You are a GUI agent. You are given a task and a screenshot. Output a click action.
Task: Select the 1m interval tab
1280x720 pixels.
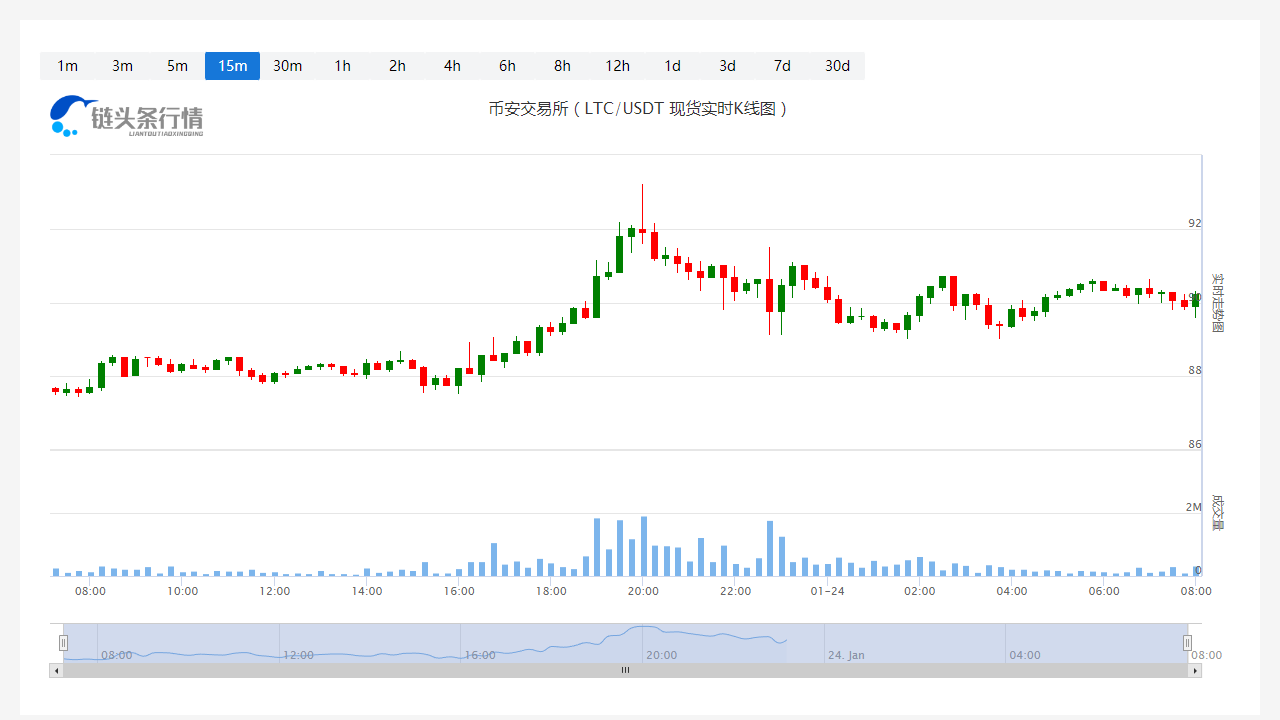tap(67, 66)
